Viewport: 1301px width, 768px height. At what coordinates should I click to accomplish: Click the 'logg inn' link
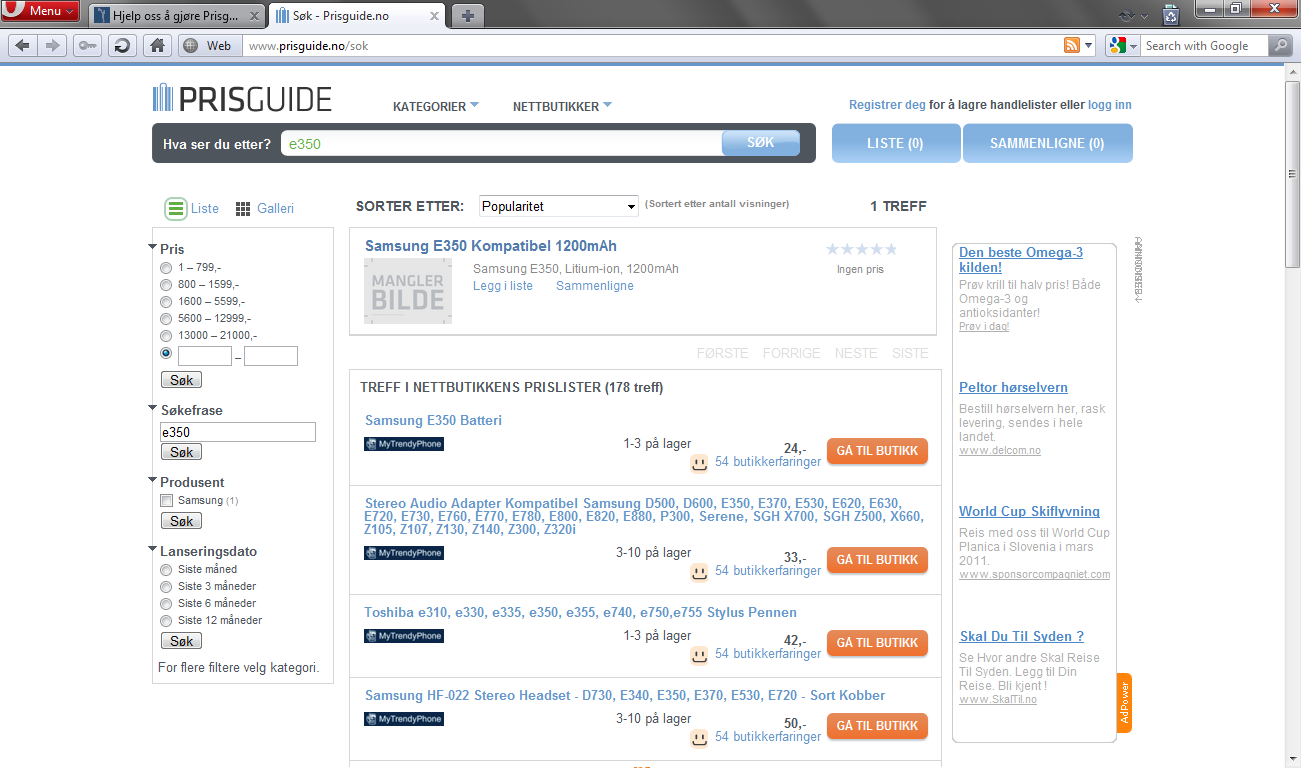pos(1110,105)
